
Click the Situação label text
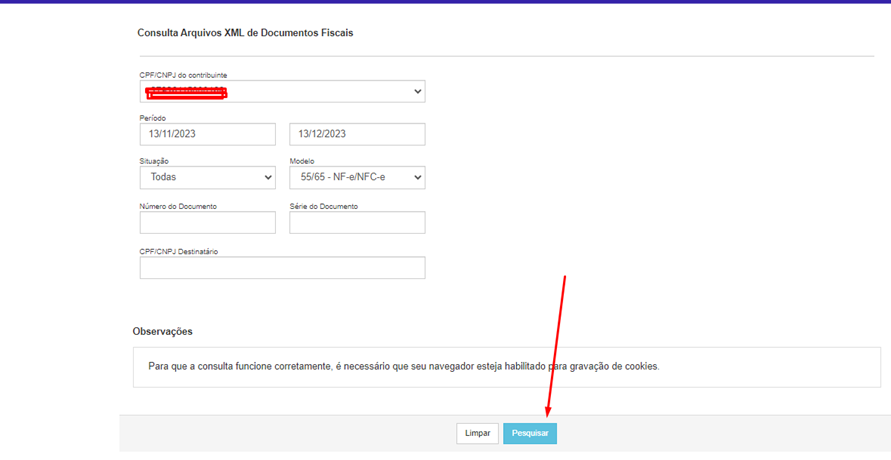(x=154, y=161)
